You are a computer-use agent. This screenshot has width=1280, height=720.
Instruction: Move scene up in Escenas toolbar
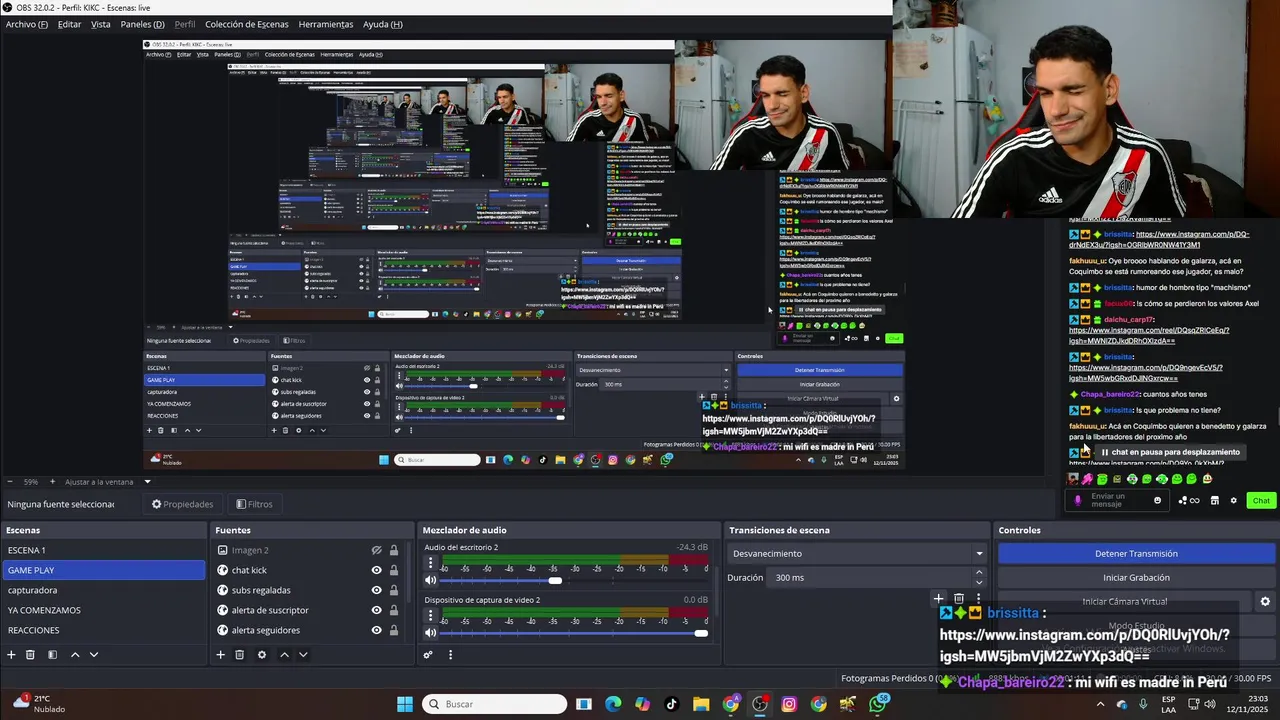pos(75,655)
